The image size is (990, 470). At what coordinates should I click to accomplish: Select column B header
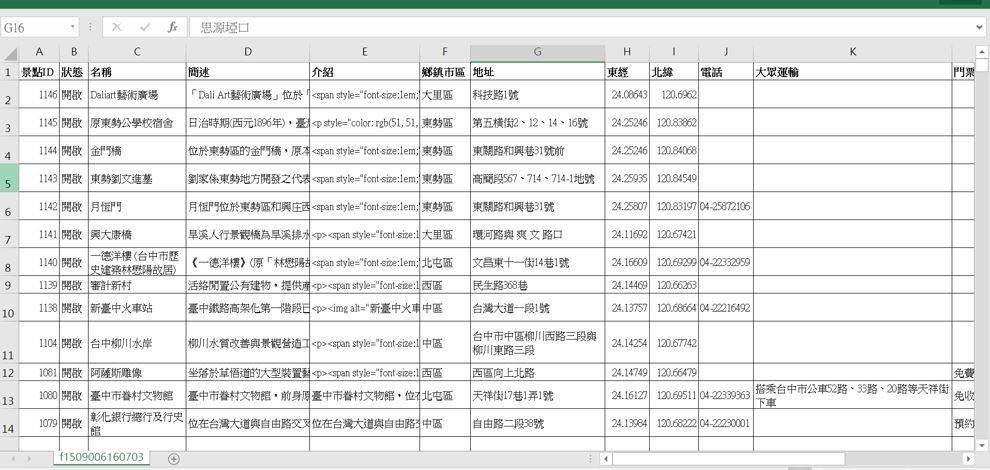coord(74,52)
